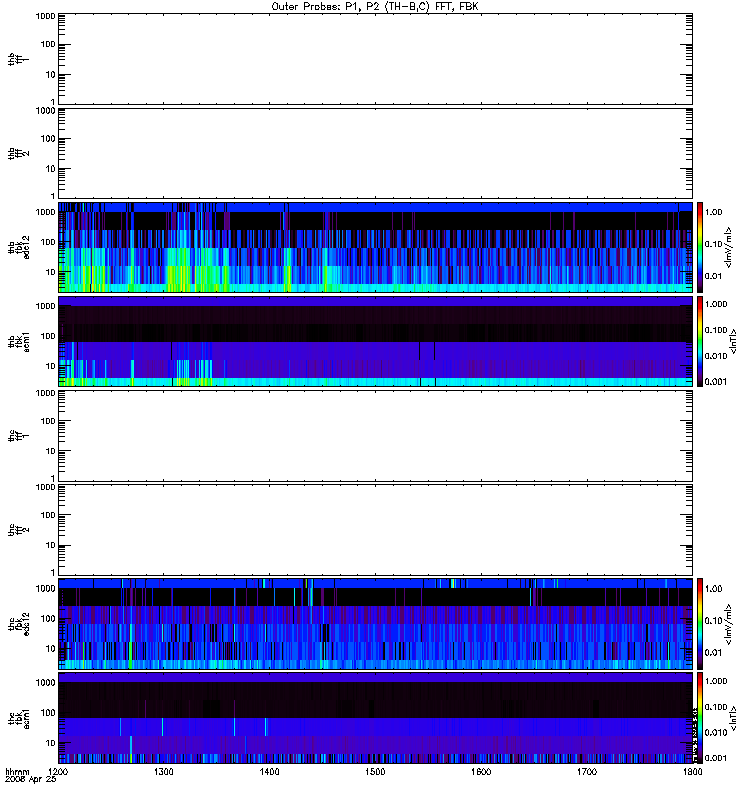Click the "0.100" tick on thc scm1 colorbar
This screenshot has width=750, height=800.
[x=716, y=707]
